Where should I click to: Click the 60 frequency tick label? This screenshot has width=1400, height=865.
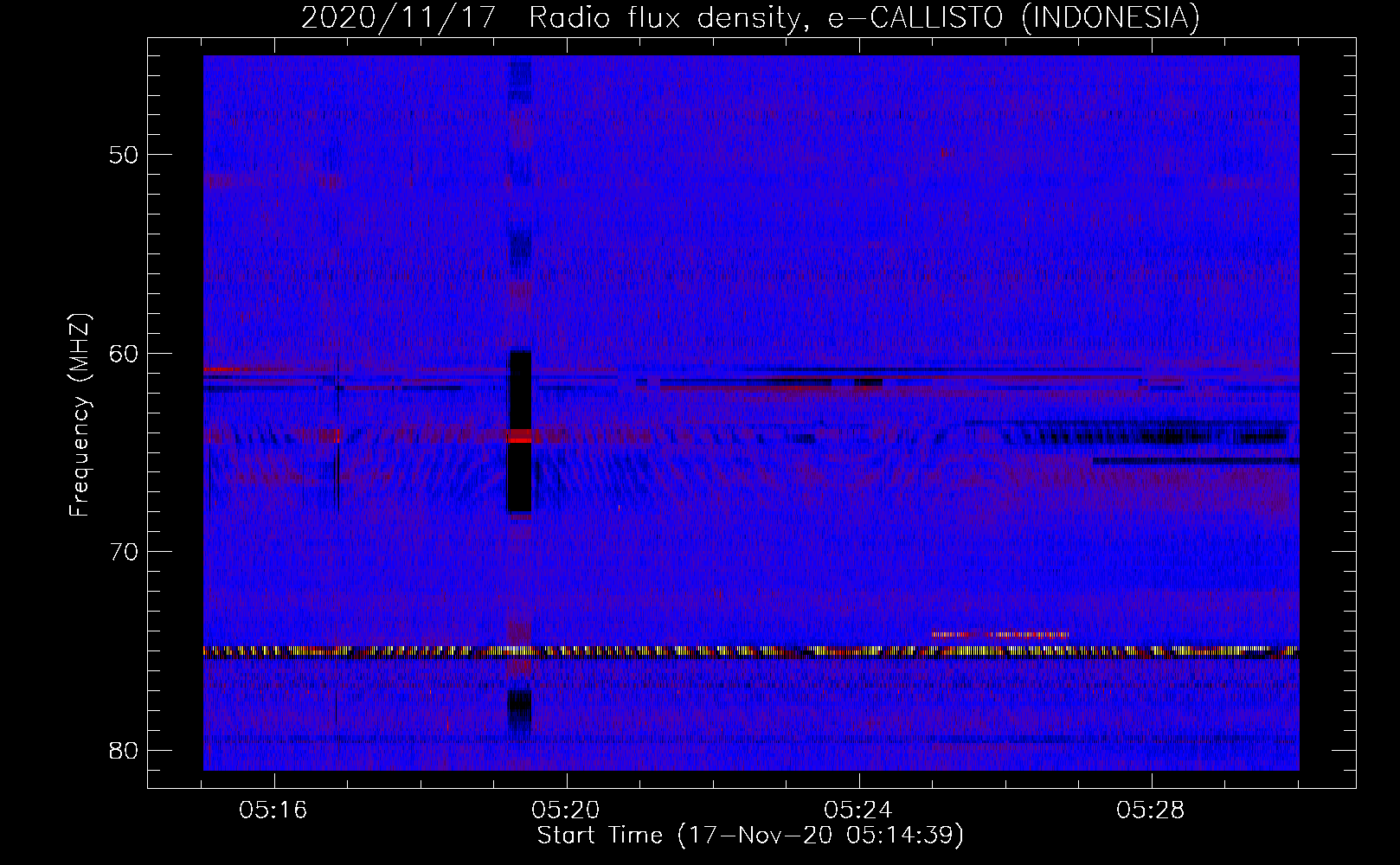pos(125,353)
